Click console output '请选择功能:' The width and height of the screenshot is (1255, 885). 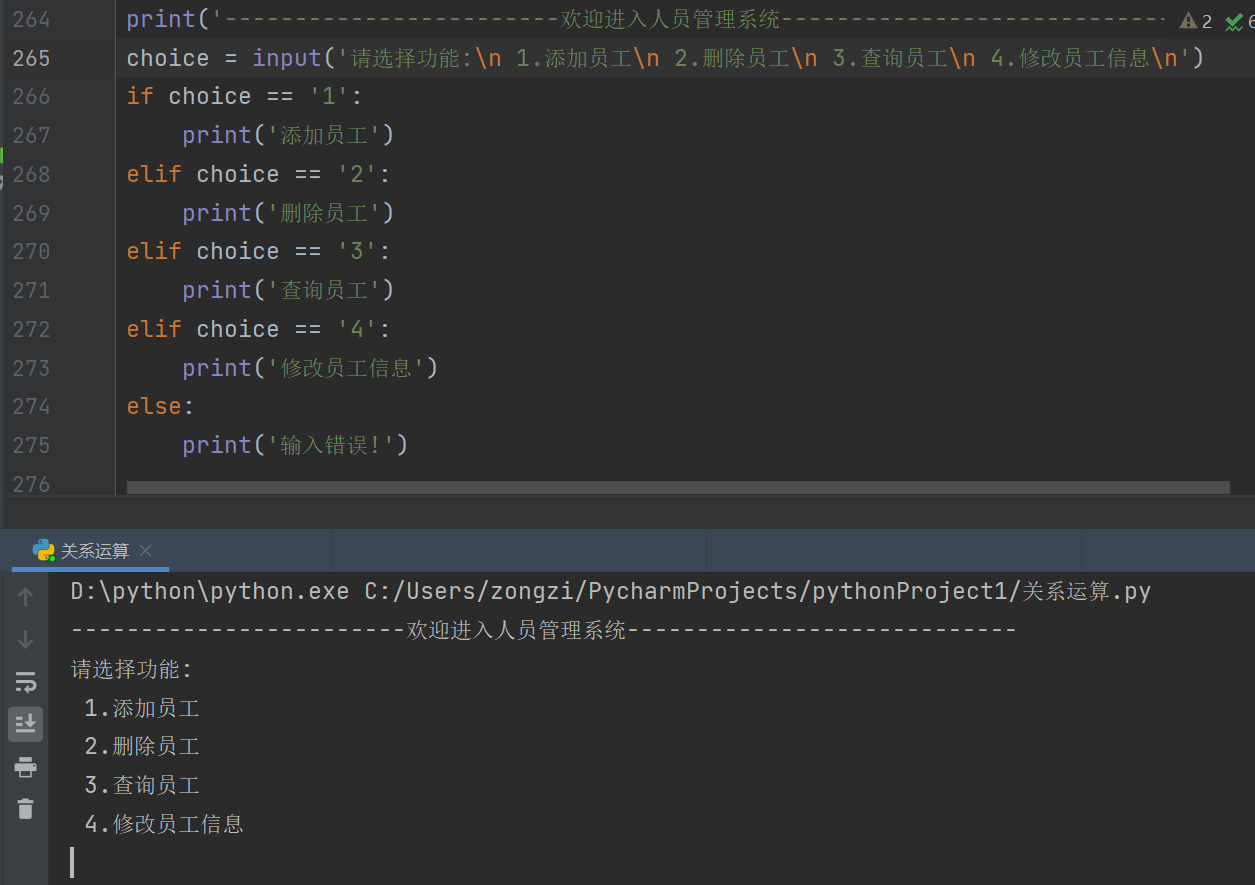131,669
